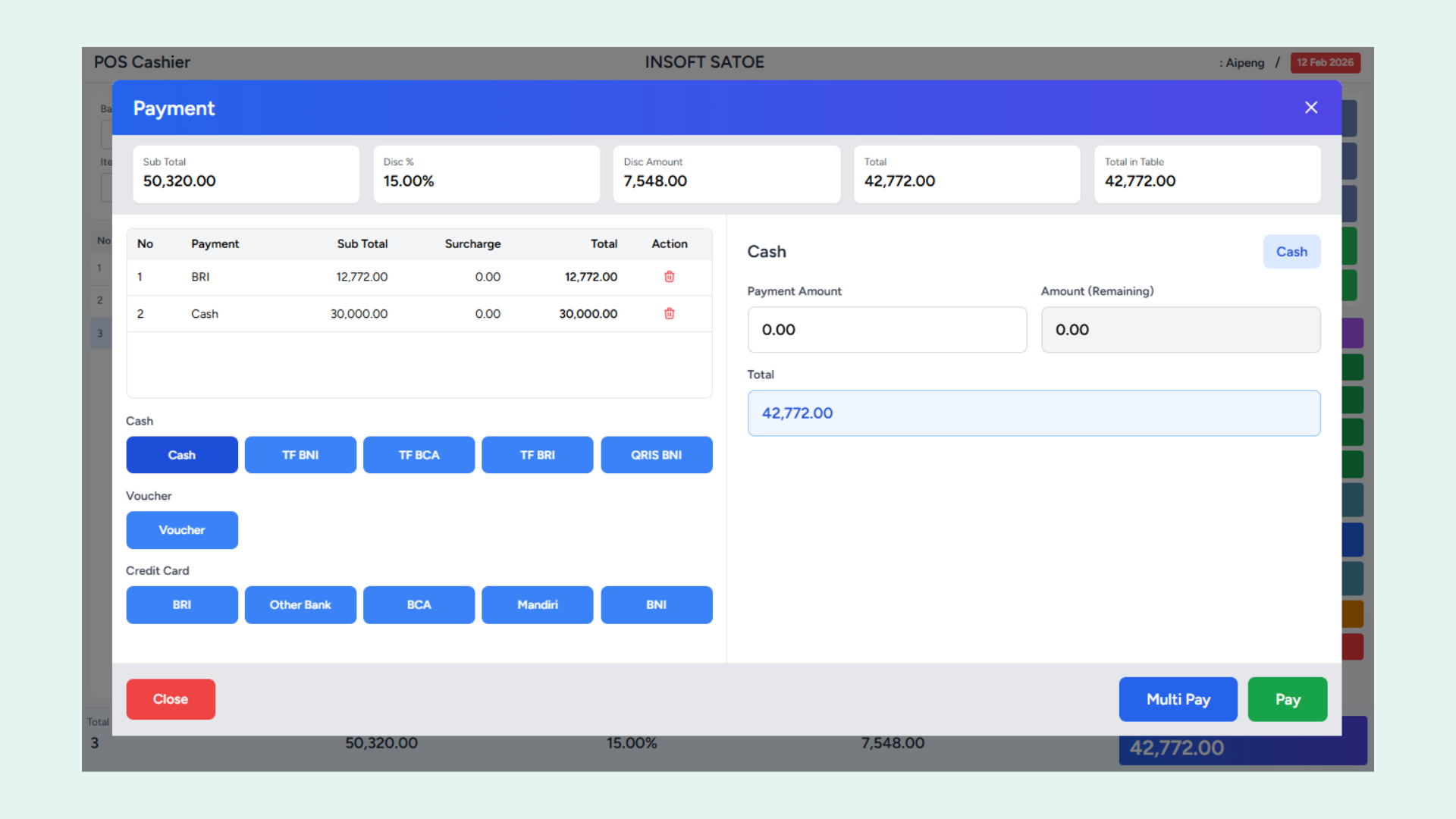Choose Other Bank credit card

[300, 605]
